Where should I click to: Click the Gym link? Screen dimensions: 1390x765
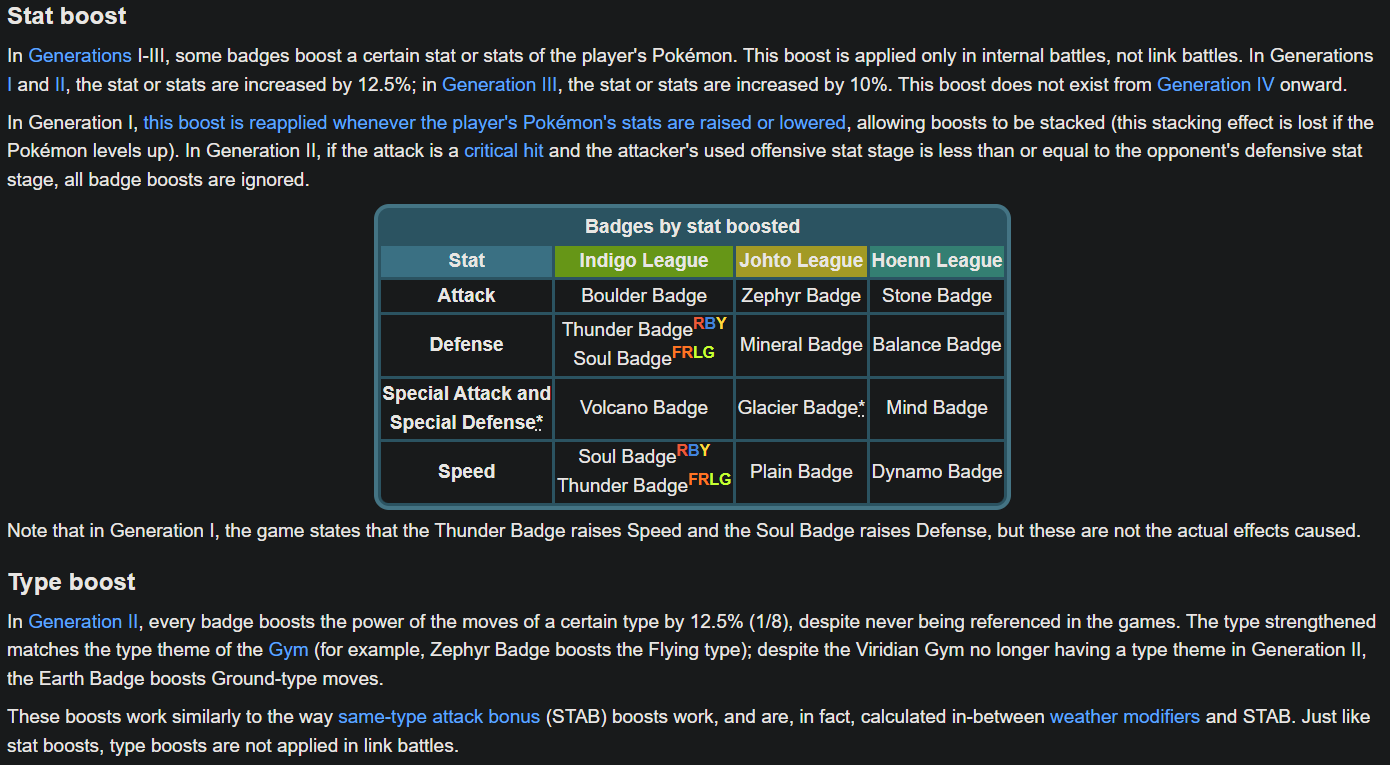coord(288,650)
